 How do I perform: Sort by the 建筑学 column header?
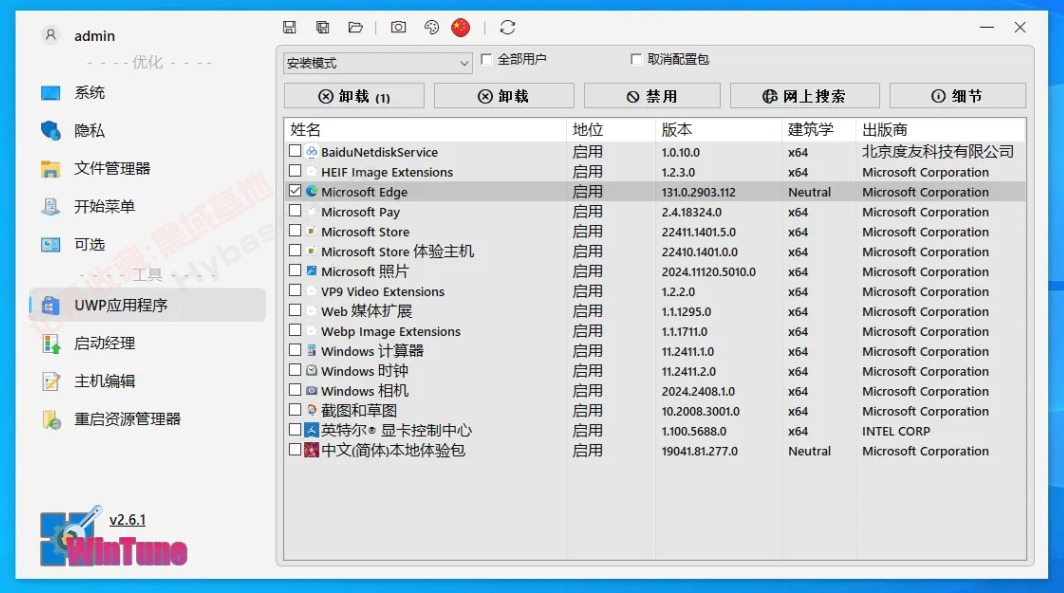[x=818, y=130]
